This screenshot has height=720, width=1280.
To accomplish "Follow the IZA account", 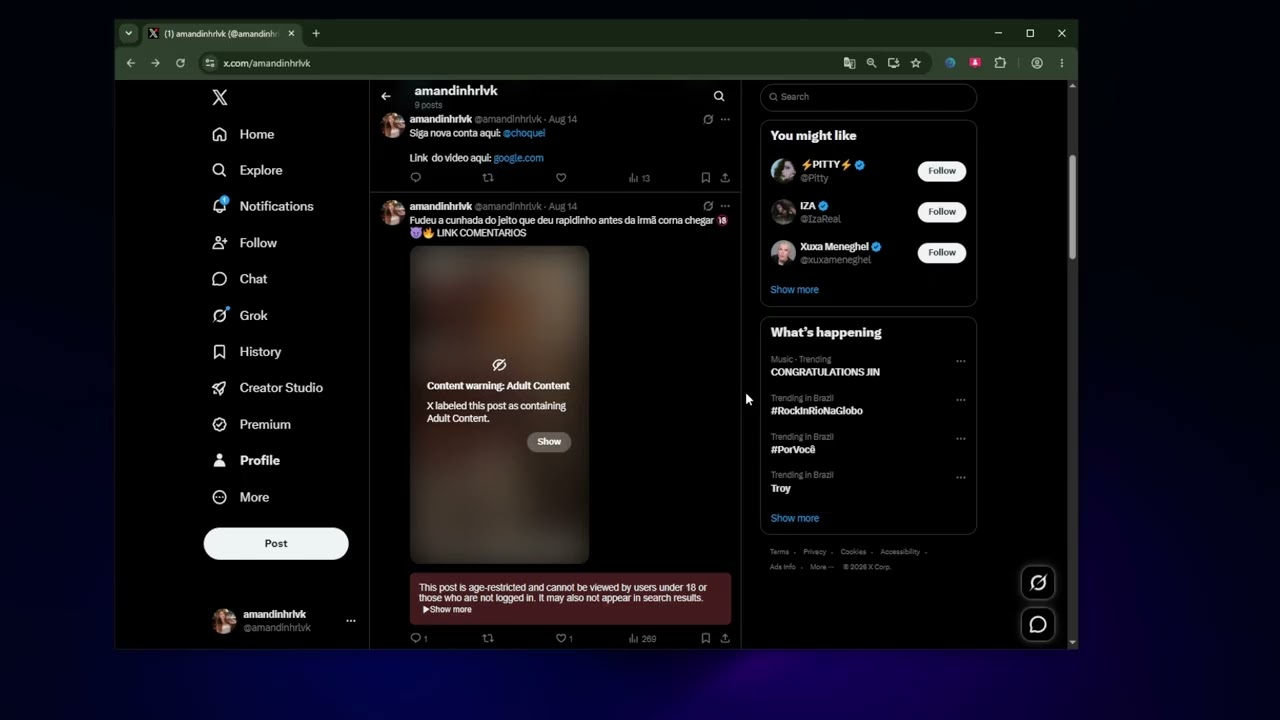I will pyautogui.click(x=942, y=212).
